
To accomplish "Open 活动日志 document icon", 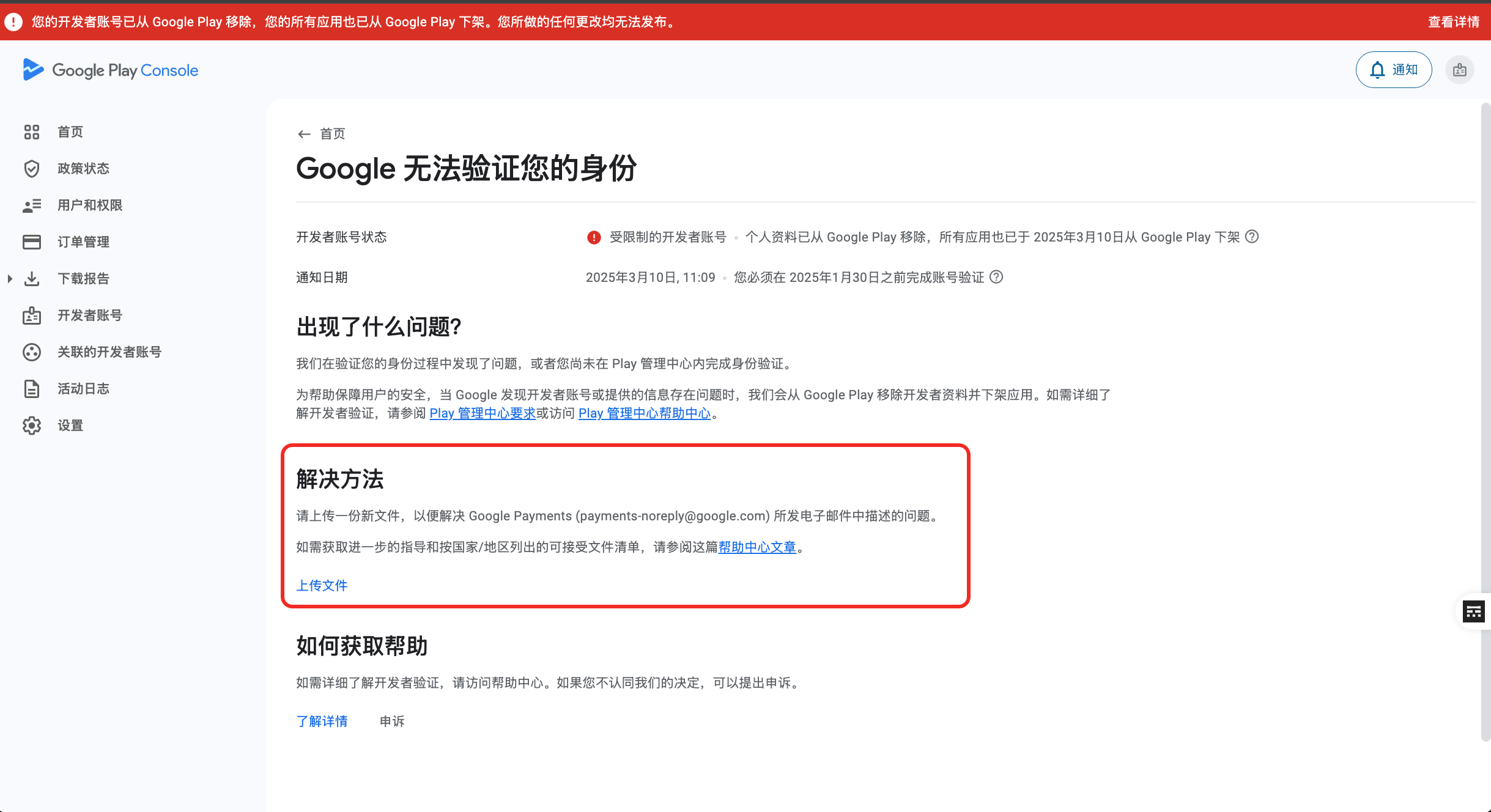I will tap(32, 388).
